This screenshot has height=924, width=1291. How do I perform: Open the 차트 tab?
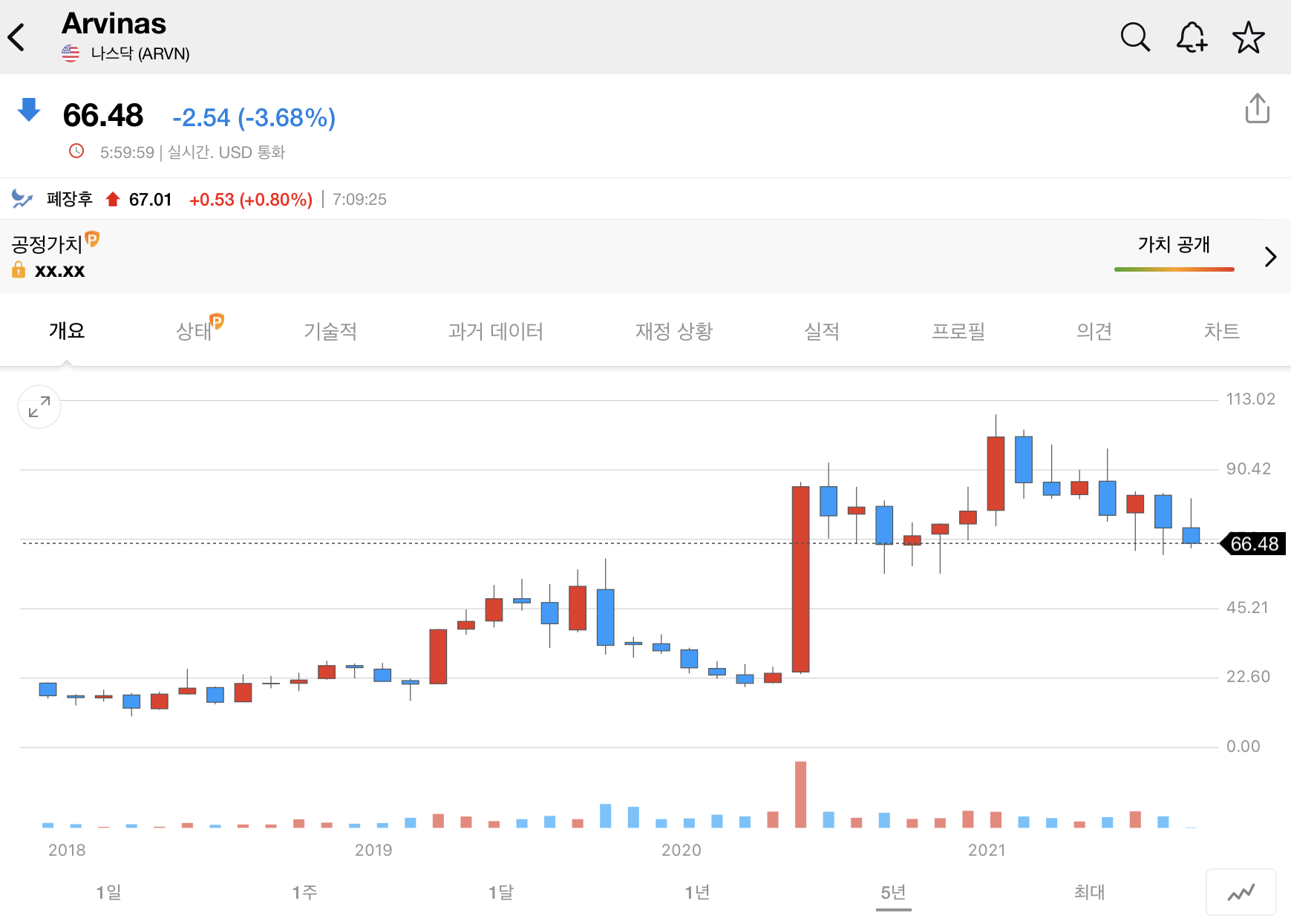tap(1222, 331)
